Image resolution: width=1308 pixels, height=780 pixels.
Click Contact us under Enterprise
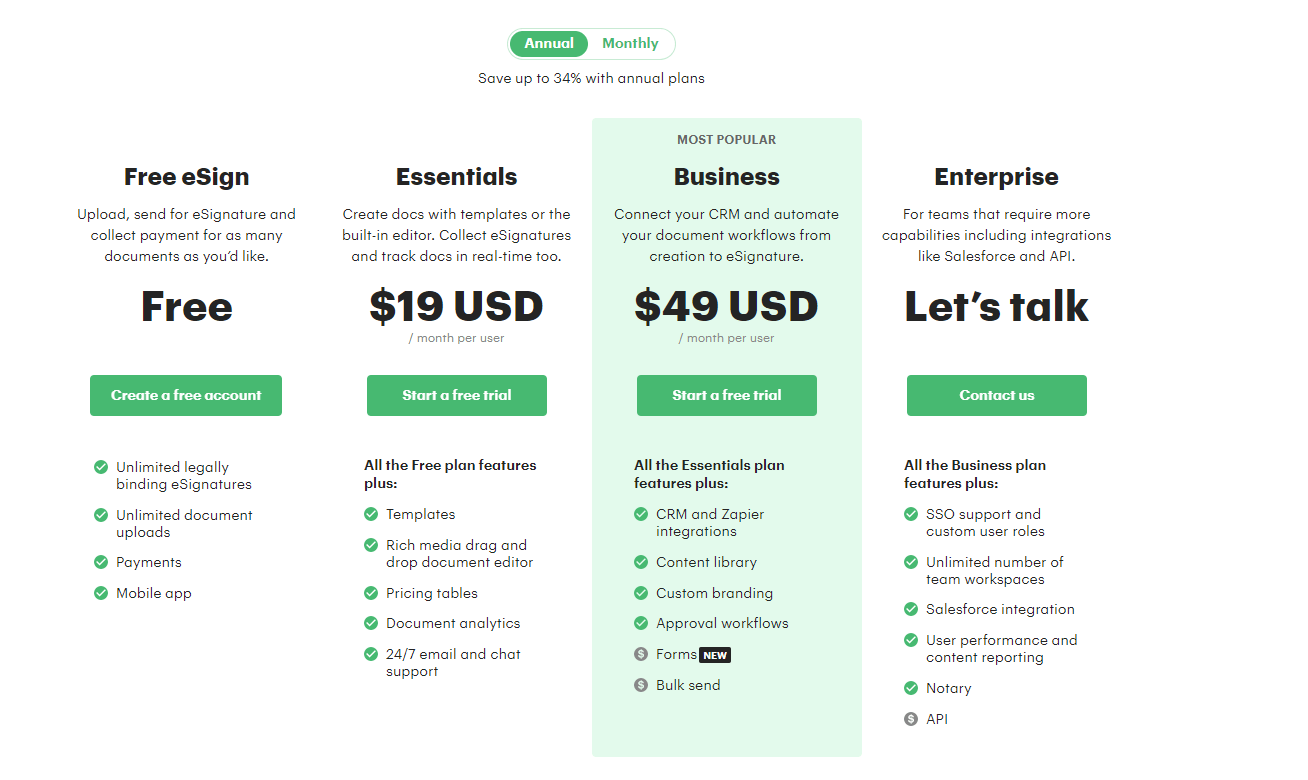pos(996,395)
